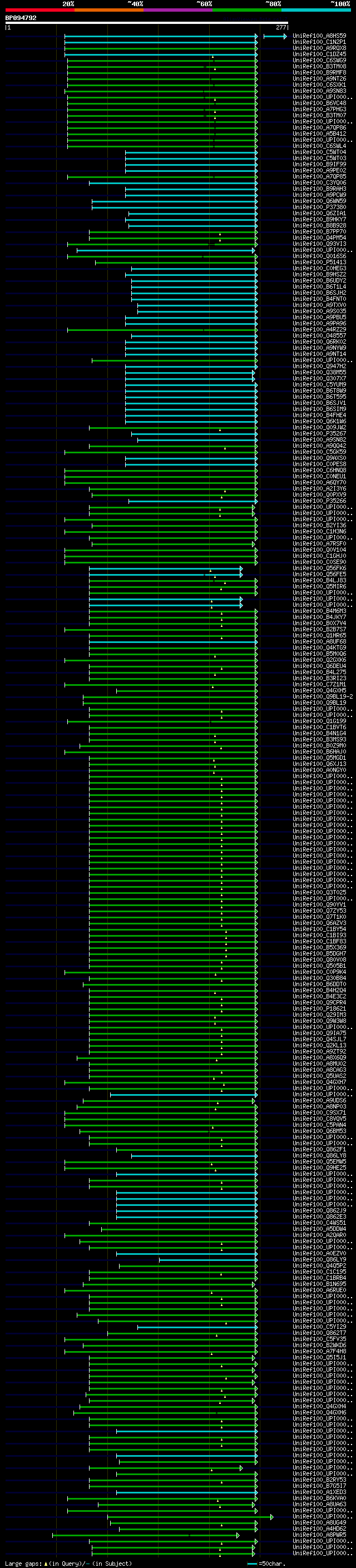Screen dimensions: 356x1568
Task: Select the UniRef100_A7QP86 label
Action: pos(319,128)
